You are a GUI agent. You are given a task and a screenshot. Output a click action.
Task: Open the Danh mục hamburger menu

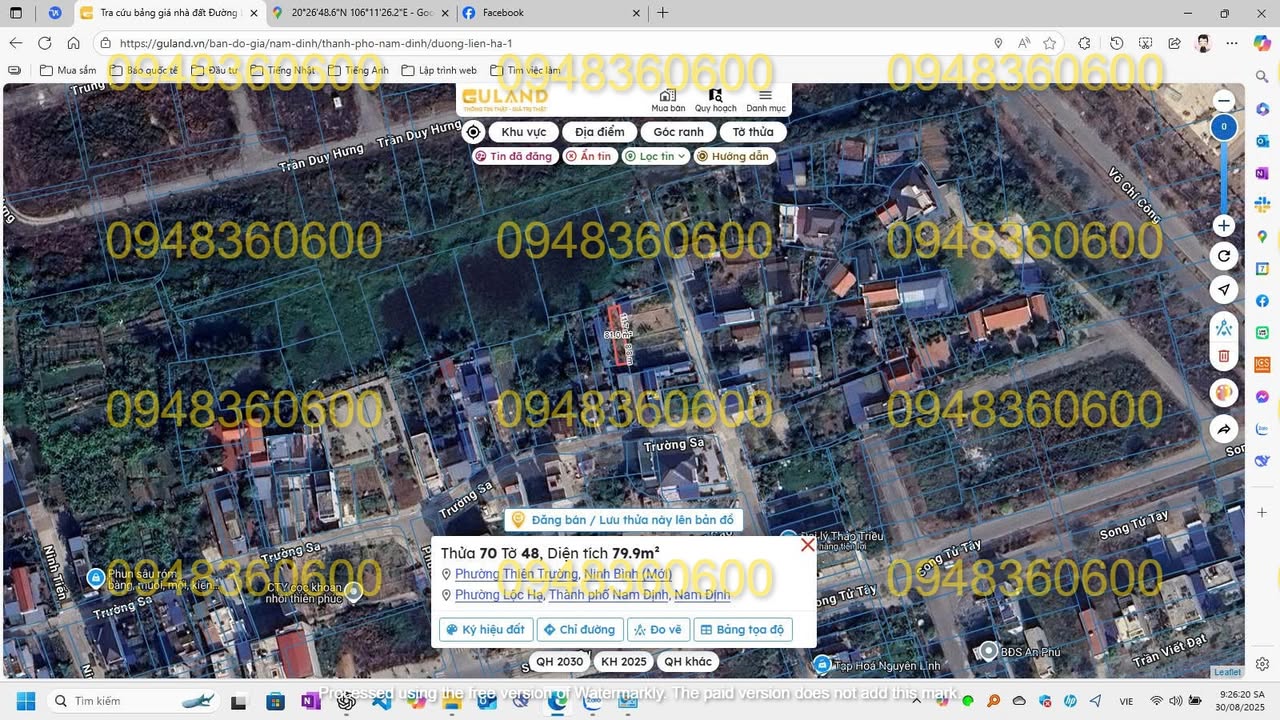pos(766,100)
